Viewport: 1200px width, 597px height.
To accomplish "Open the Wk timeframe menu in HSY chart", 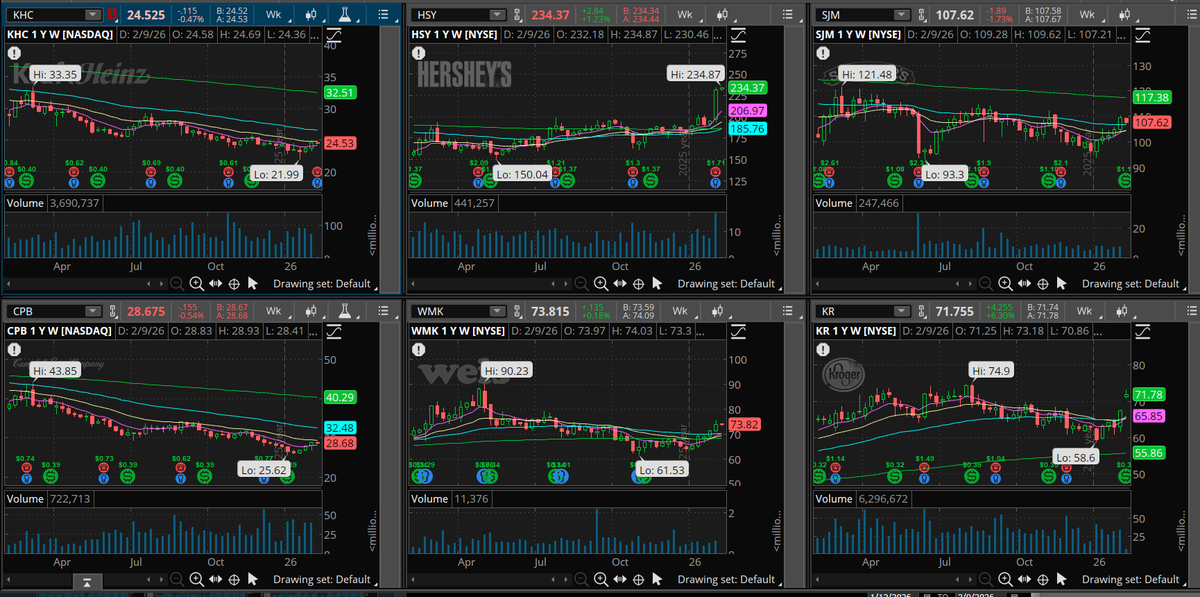I will (x=685, y=15).
